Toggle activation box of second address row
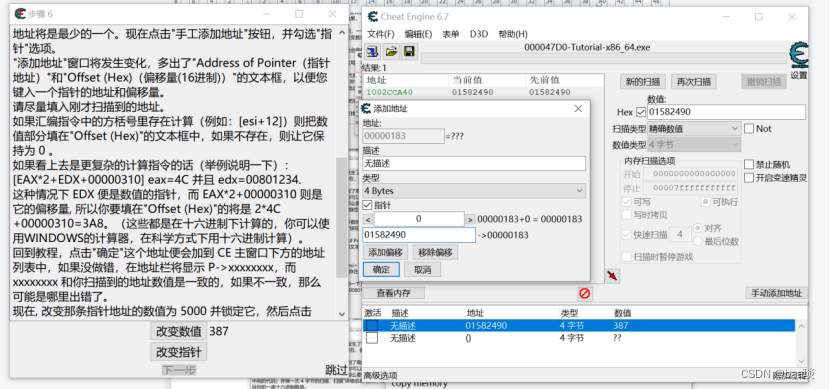830x389 pixels. (372, 338)
